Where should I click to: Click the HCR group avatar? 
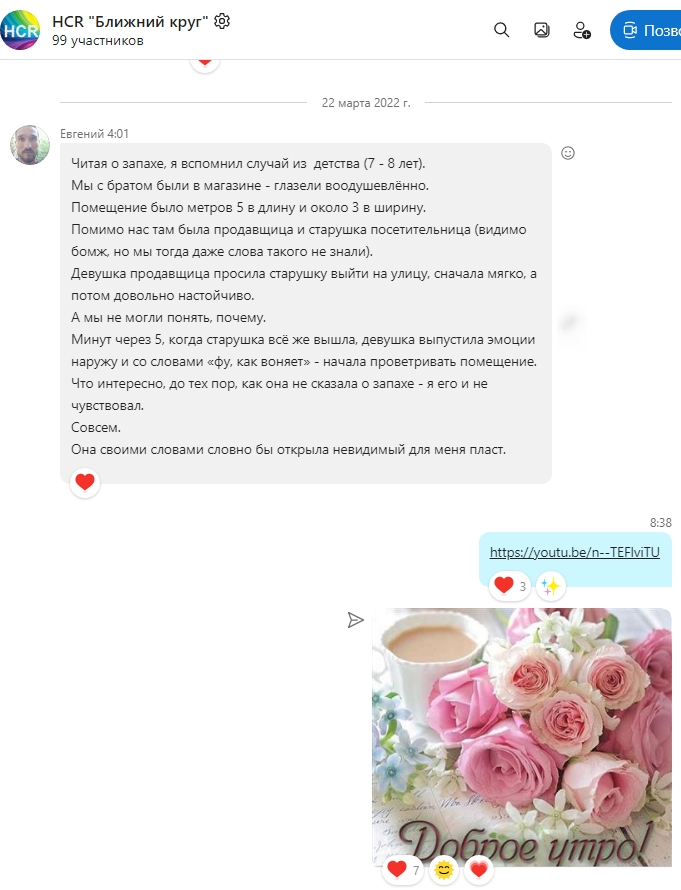20,30
